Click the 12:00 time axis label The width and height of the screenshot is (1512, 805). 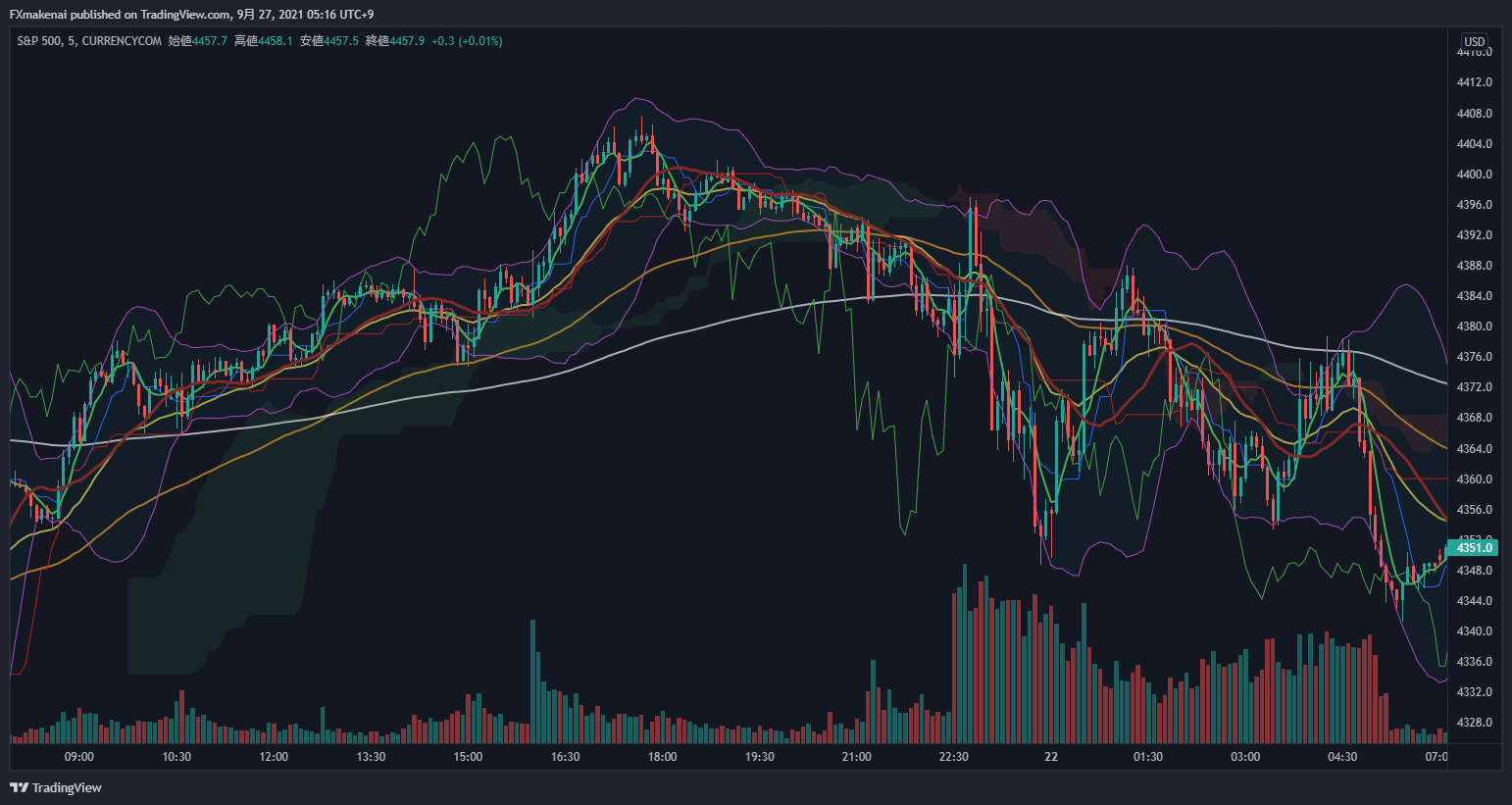pos(274,757)
